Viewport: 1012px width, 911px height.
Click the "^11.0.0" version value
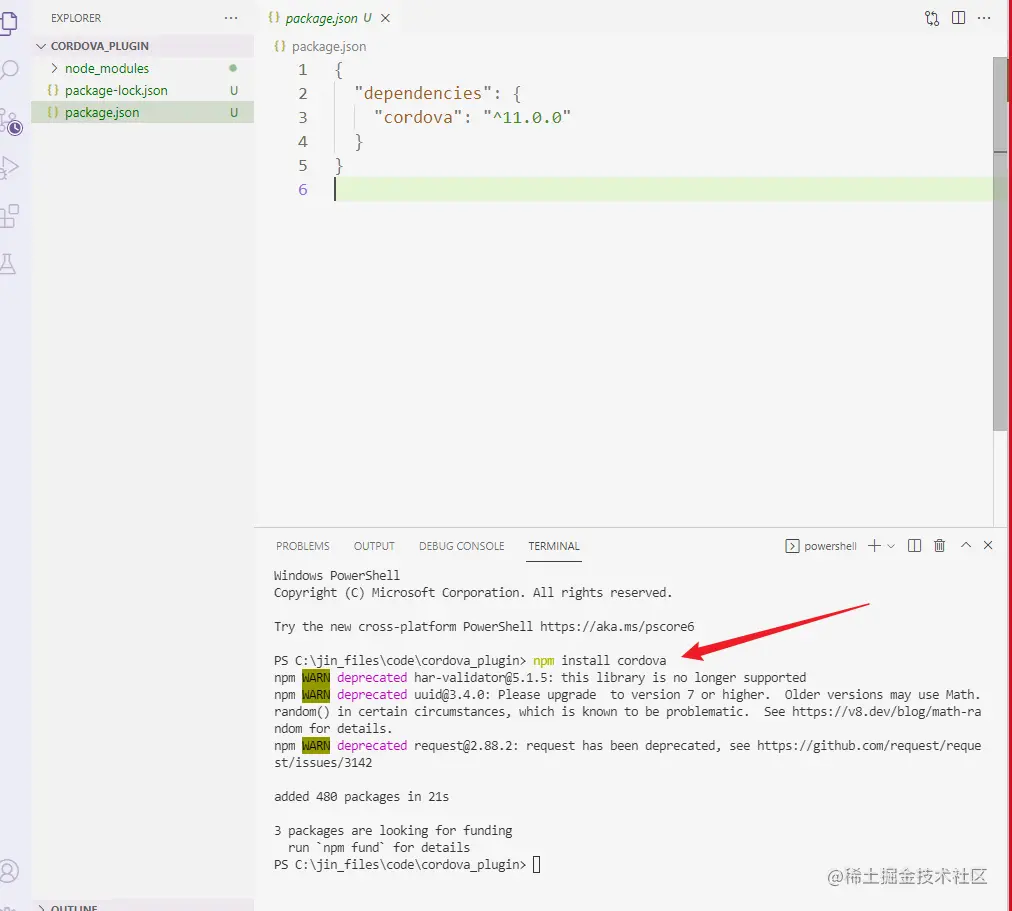pyautogui.click(x=527, y=117)
